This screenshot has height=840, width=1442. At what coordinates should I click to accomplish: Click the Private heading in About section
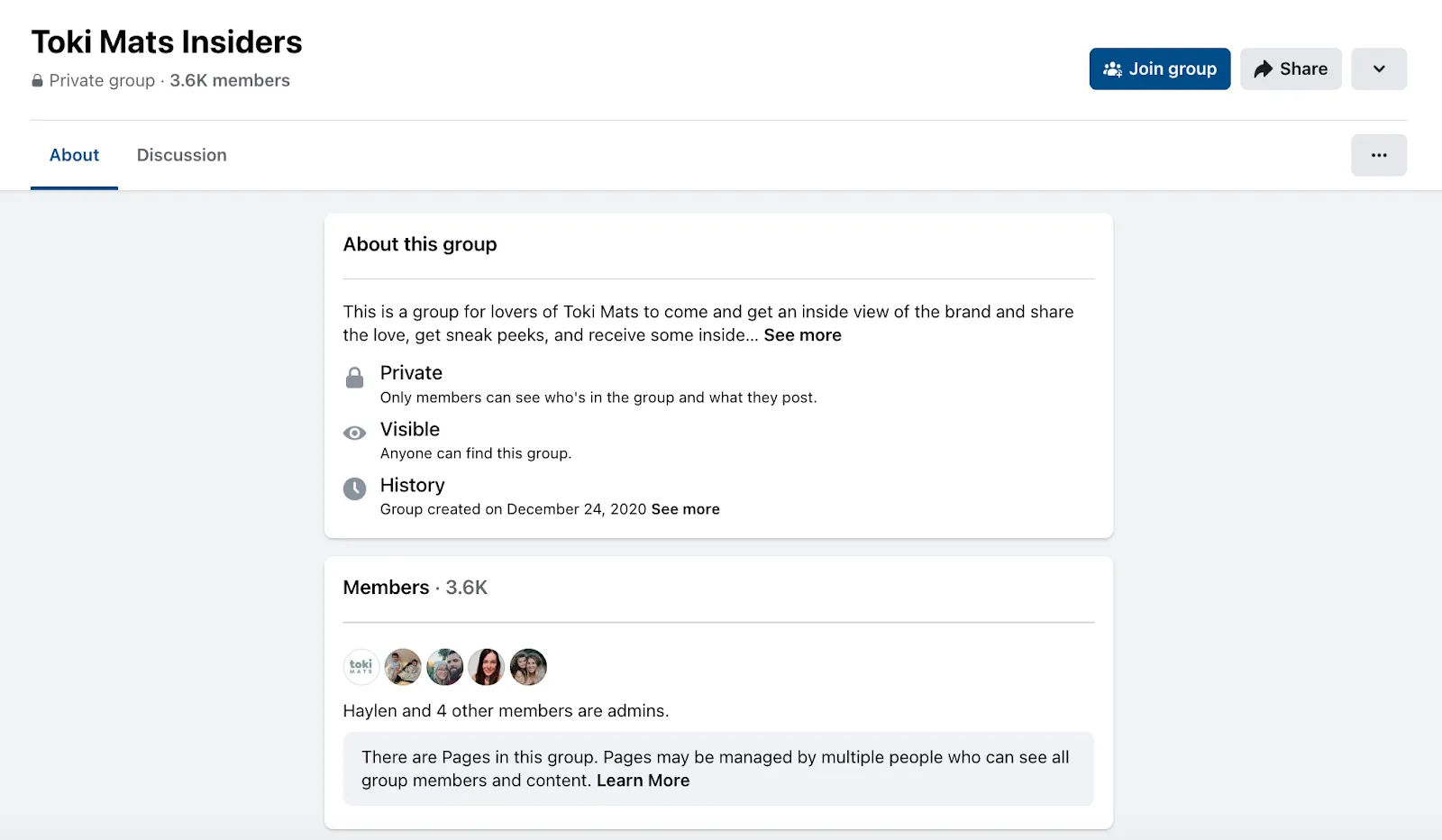click(x=411, y=373)
